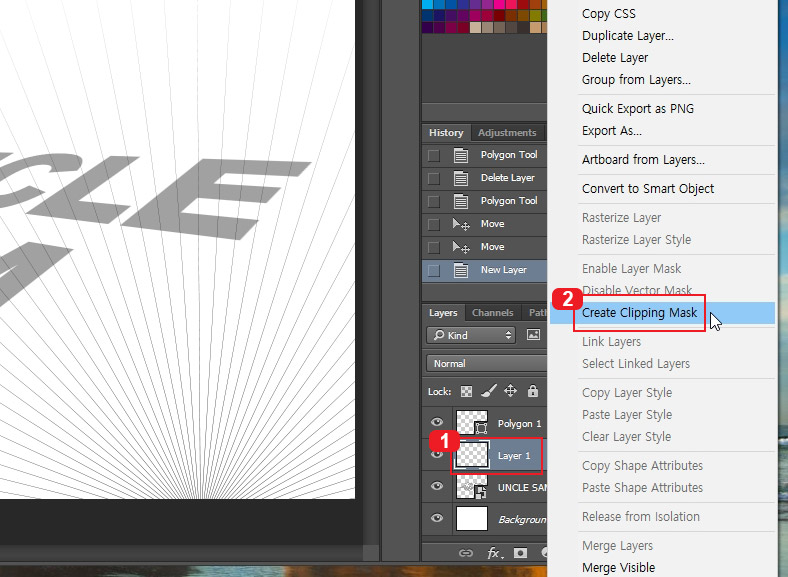The height and width of the screenshot is (577, 788).
Task: Open the Normal blend mode dropdown
Action: point(486,363)
